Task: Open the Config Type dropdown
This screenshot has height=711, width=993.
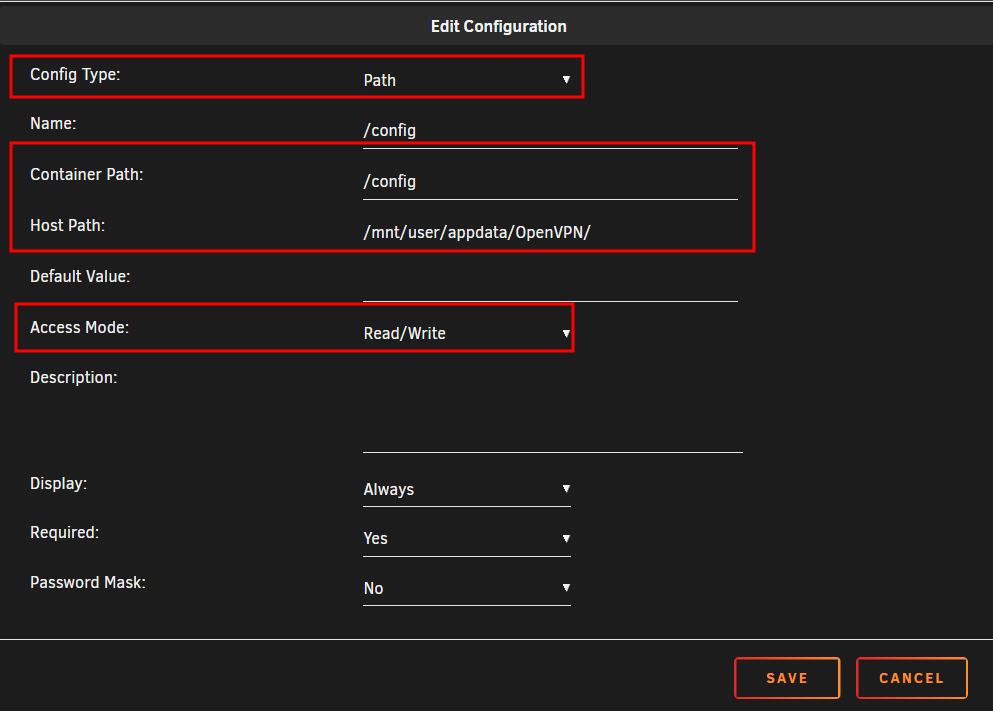Action: pos(467,80)
